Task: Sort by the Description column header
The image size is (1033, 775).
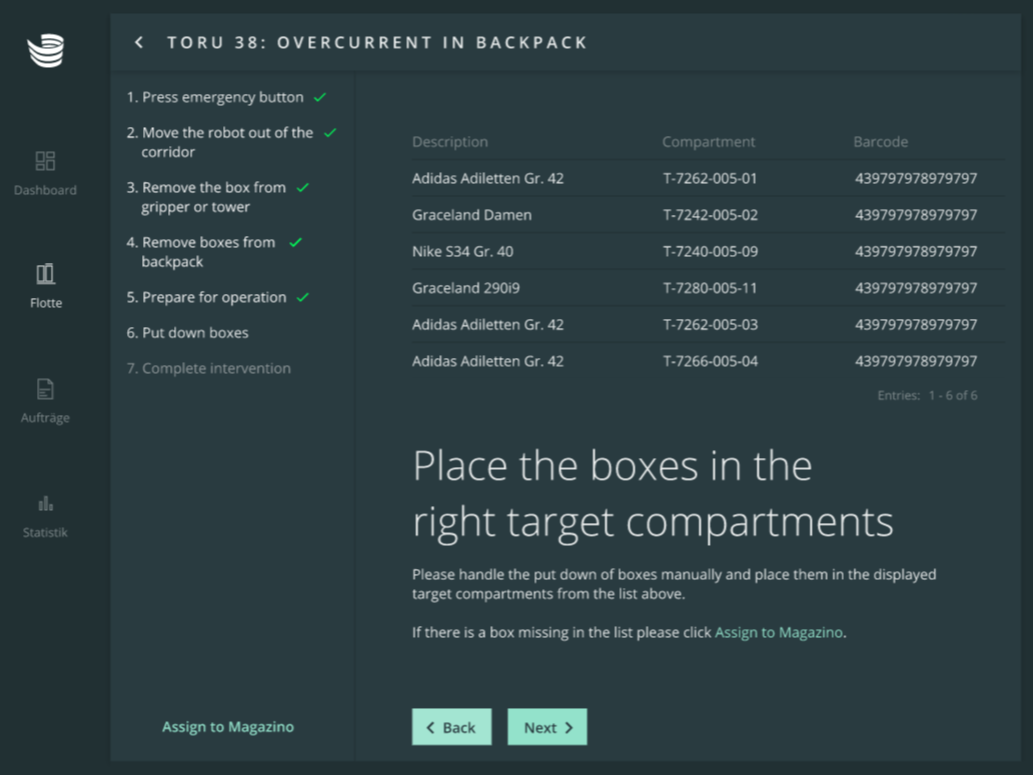Action: click(x=450, y=142)
